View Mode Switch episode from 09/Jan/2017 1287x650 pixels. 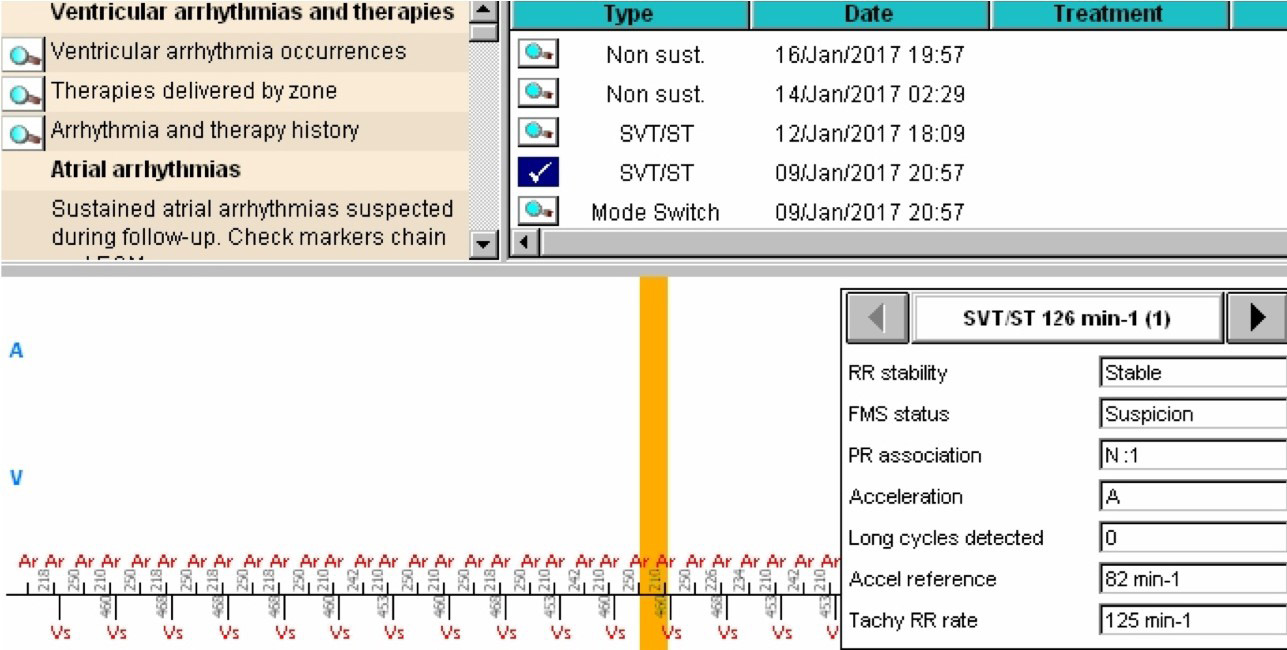click(x=538, y=211)
